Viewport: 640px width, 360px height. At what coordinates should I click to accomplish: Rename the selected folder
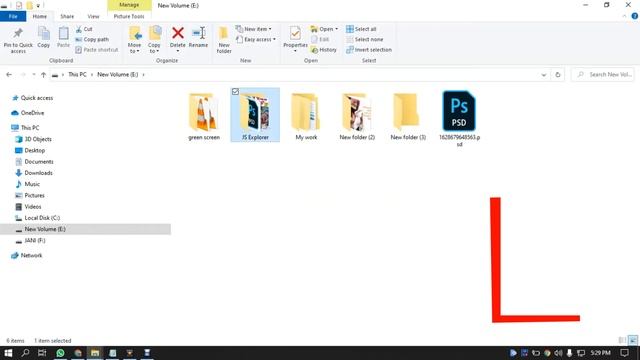198,38
